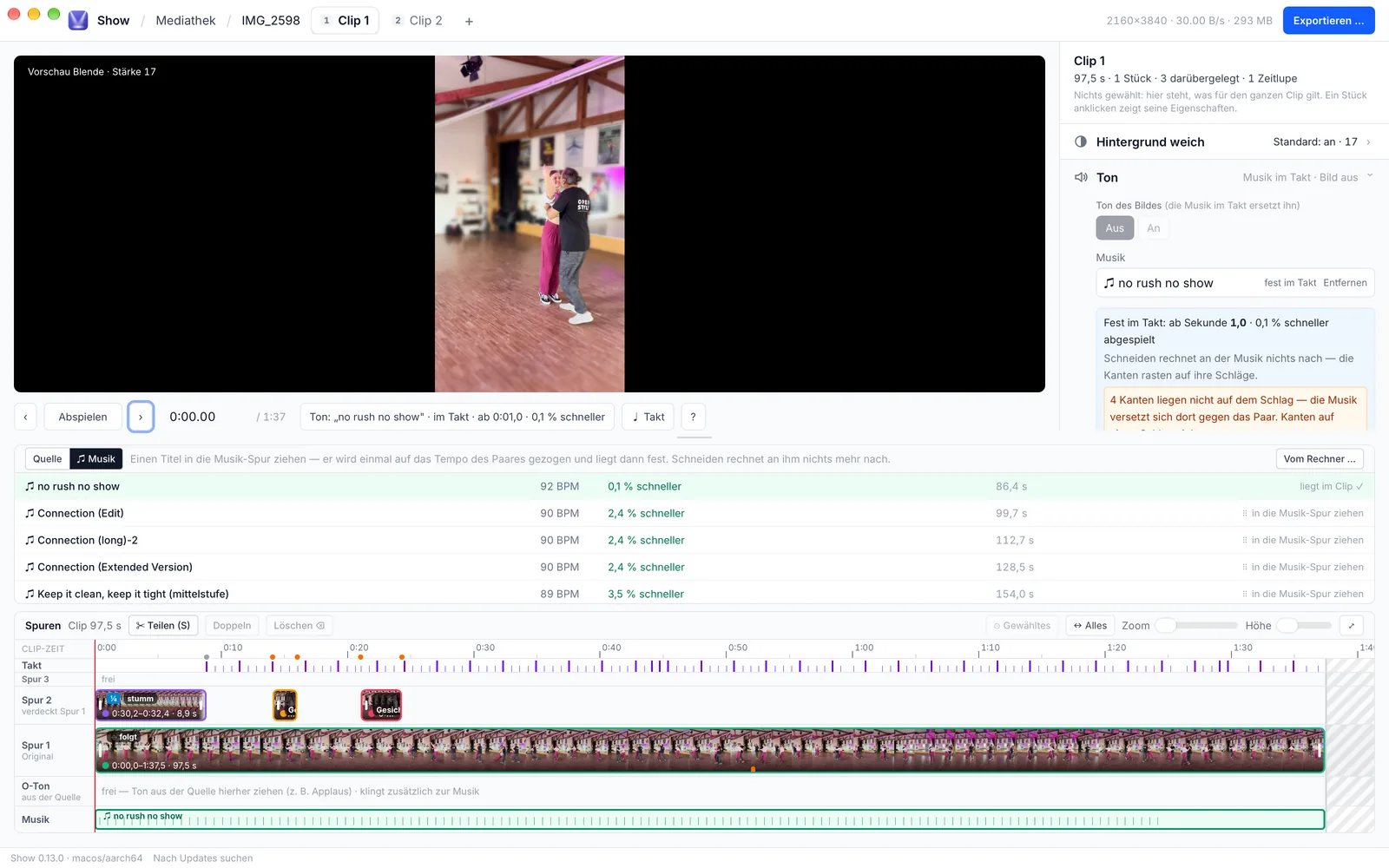Go to Mediathek in the breadcrumb
Screen dimensions: 1389x868
point(186,21)
